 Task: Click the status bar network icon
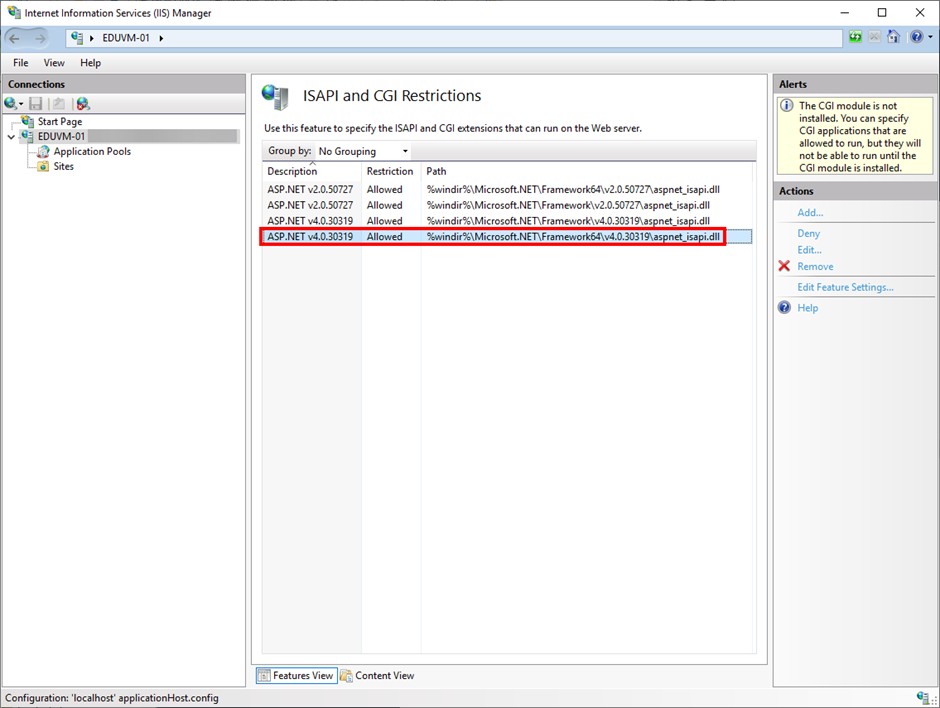pyautogui.click(x=923, y=697)
